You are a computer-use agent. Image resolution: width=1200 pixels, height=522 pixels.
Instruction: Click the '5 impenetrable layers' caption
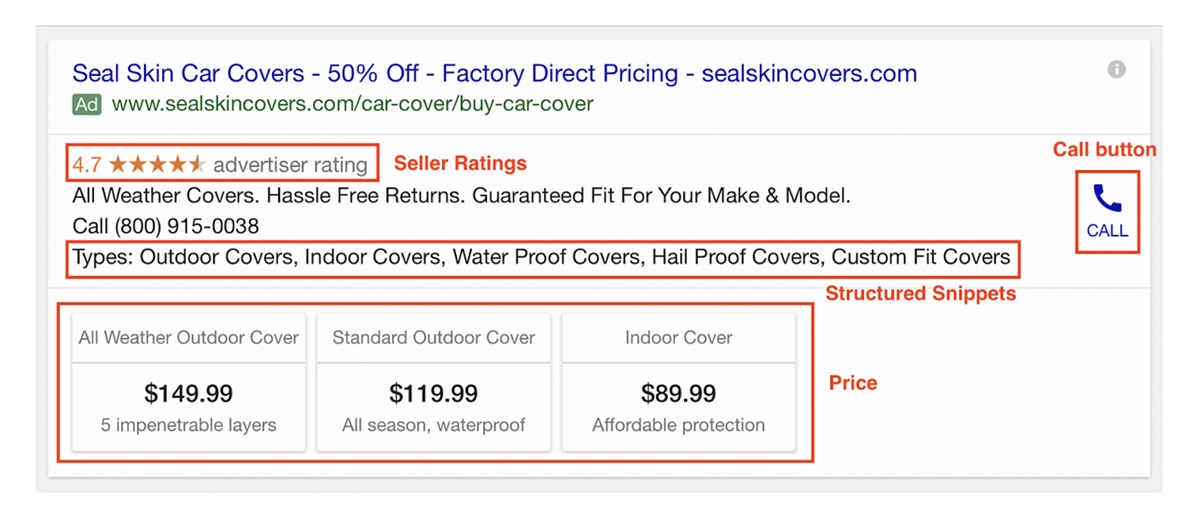point(189,425)
